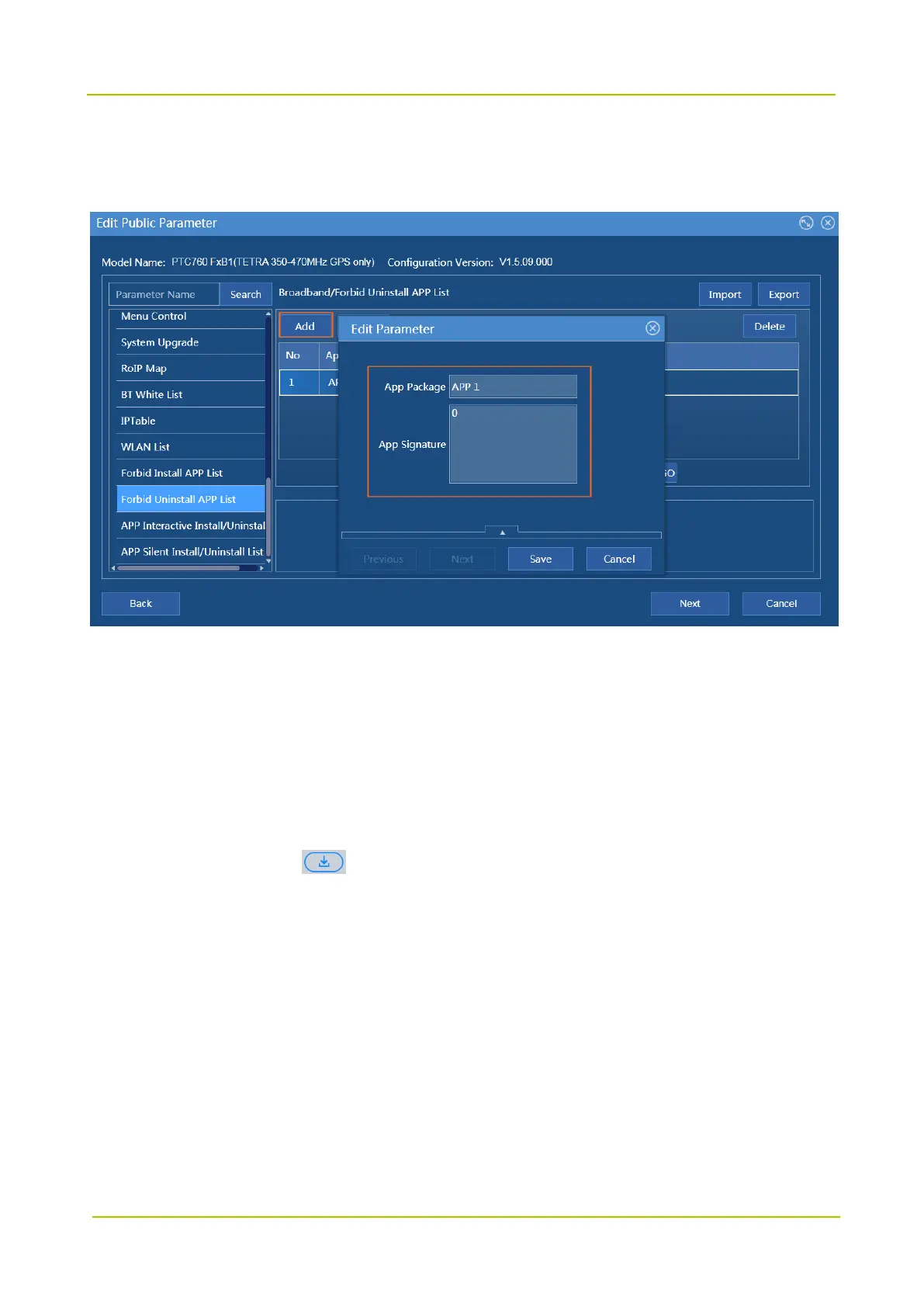The height and width of the screenshot is (1307, 924).
Task: Click the Import button
Action: pos(725,294)
